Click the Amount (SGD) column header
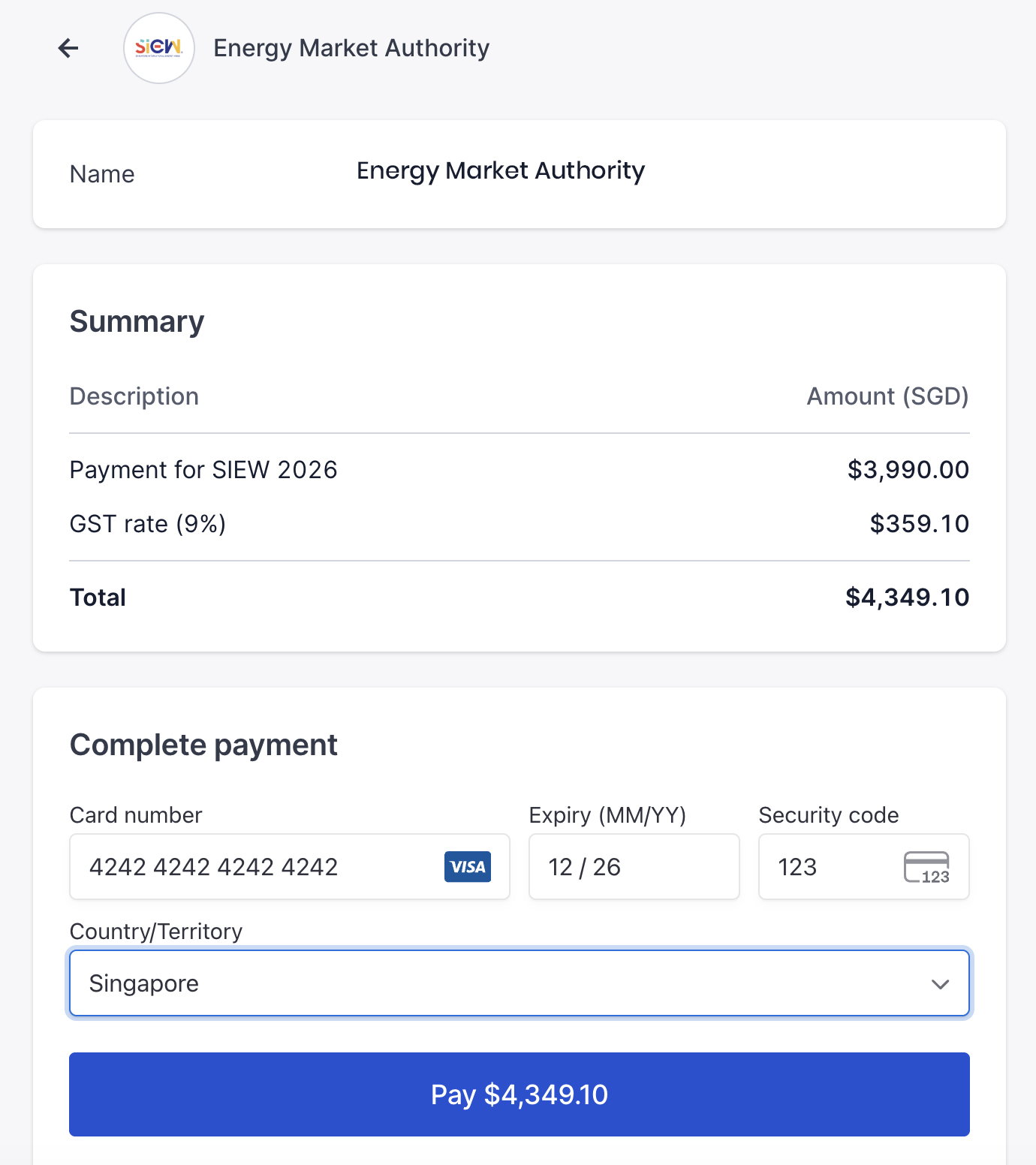Viewport: 1036px width, 1165px height. point(887,396)
